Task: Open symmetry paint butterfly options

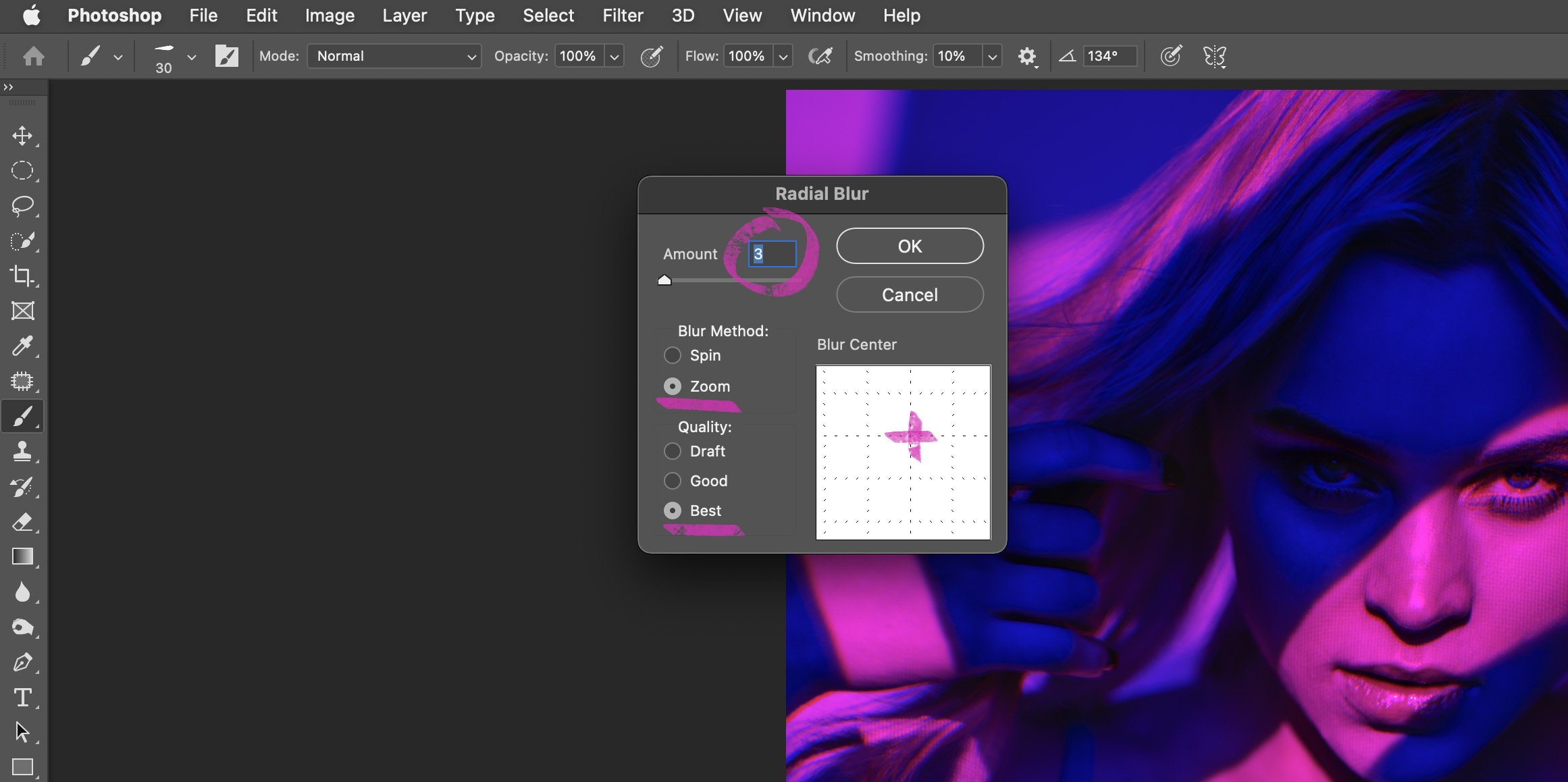Action: pyautogui.click(x=1215, y=56)
